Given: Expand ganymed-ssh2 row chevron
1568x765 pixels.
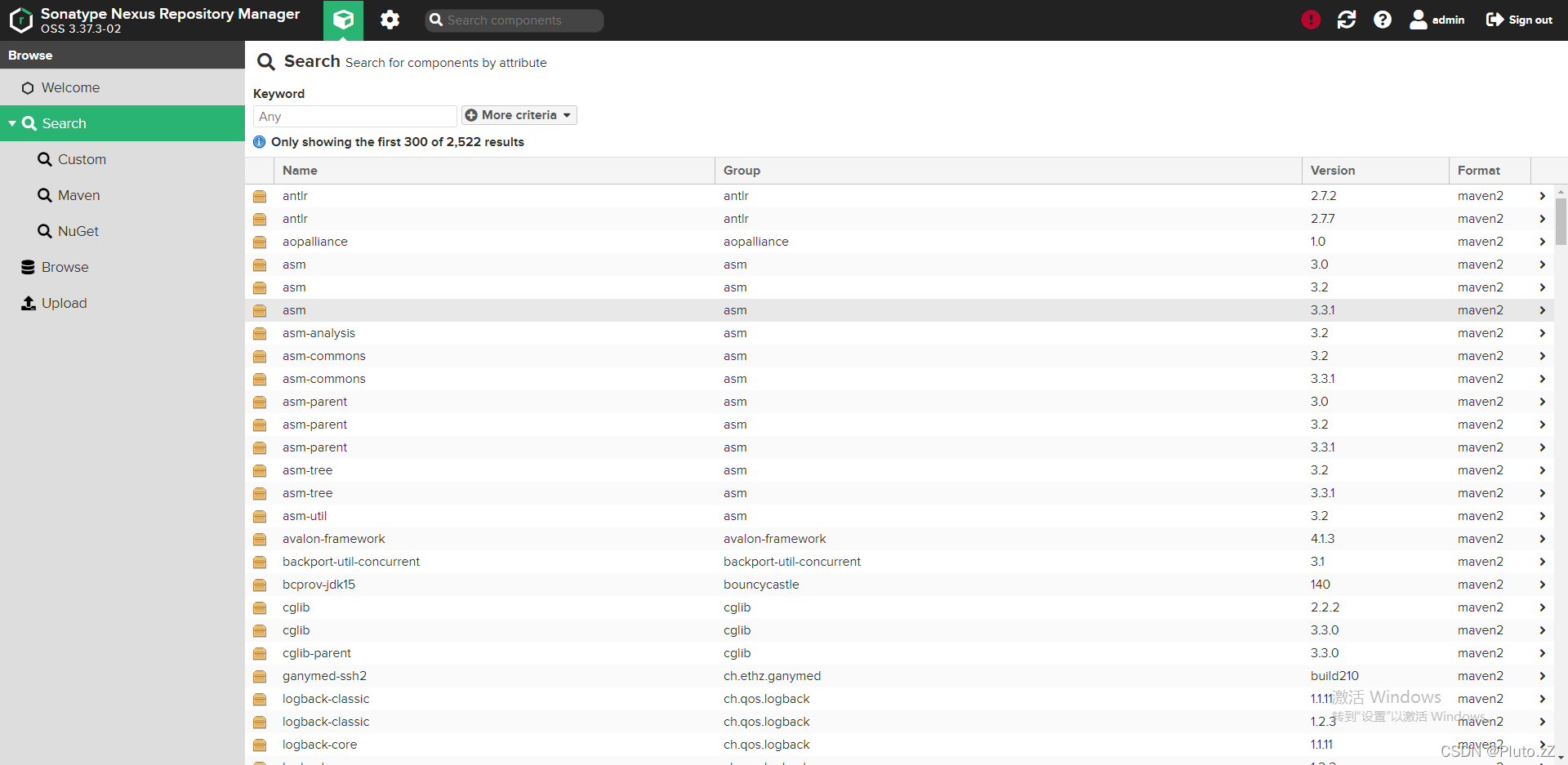Looking at the screenshot, I should 1542,676.
